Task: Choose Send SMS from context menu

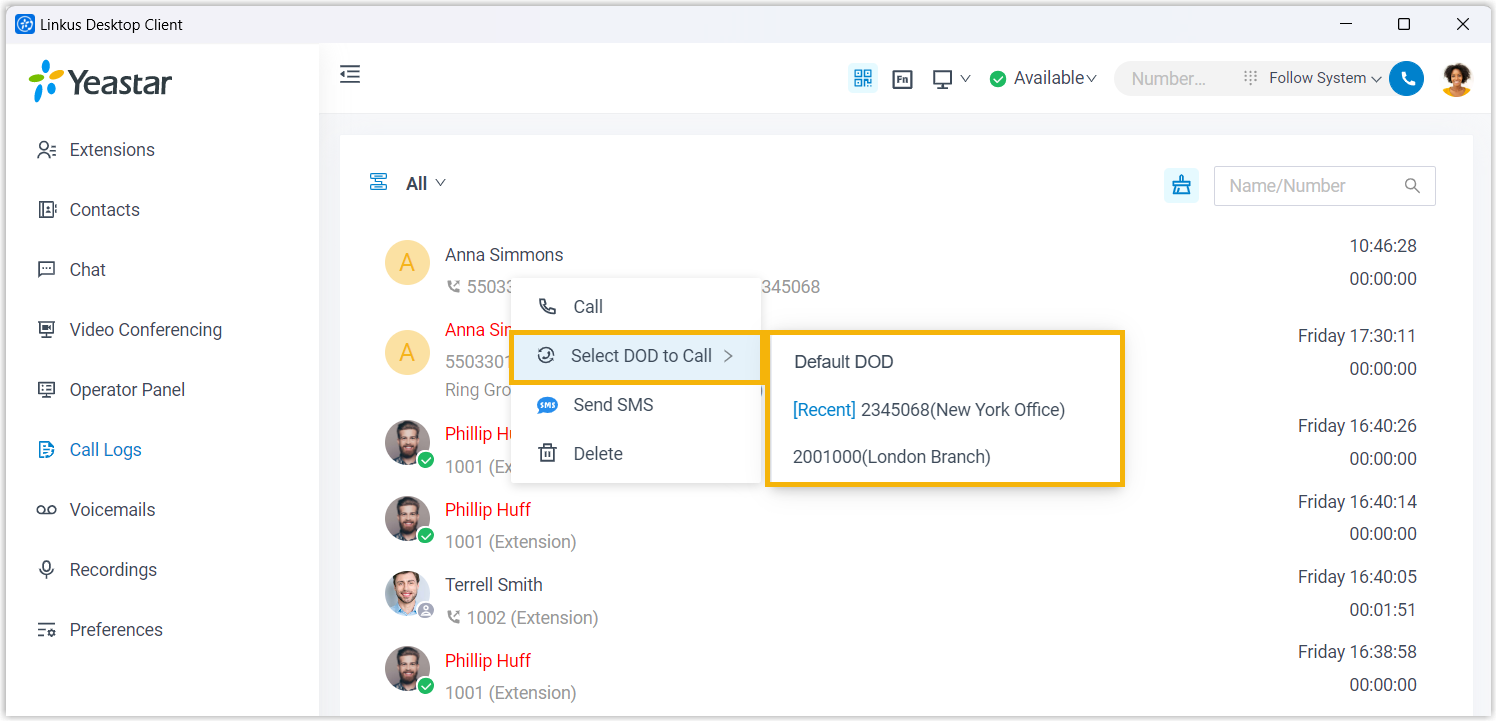Action: [x=636, y=405]
